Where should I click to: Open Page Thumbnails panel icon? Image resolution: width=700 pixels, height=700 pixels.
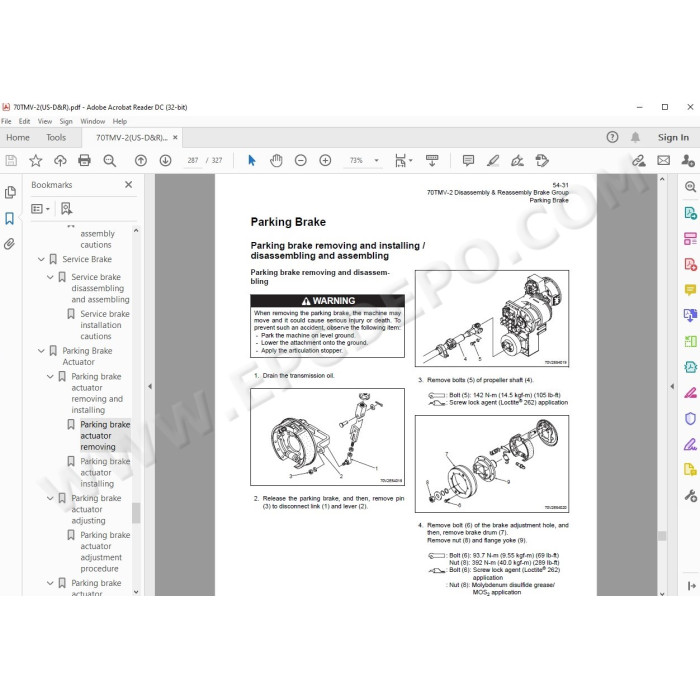(x=10, y=192)
